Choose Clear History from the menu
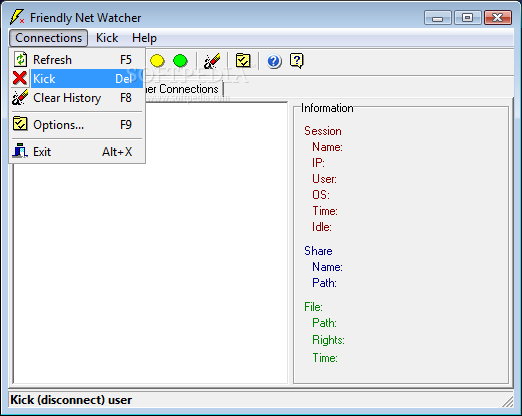Viewport: 522px width, 416px height. click(x=77, y=98)
